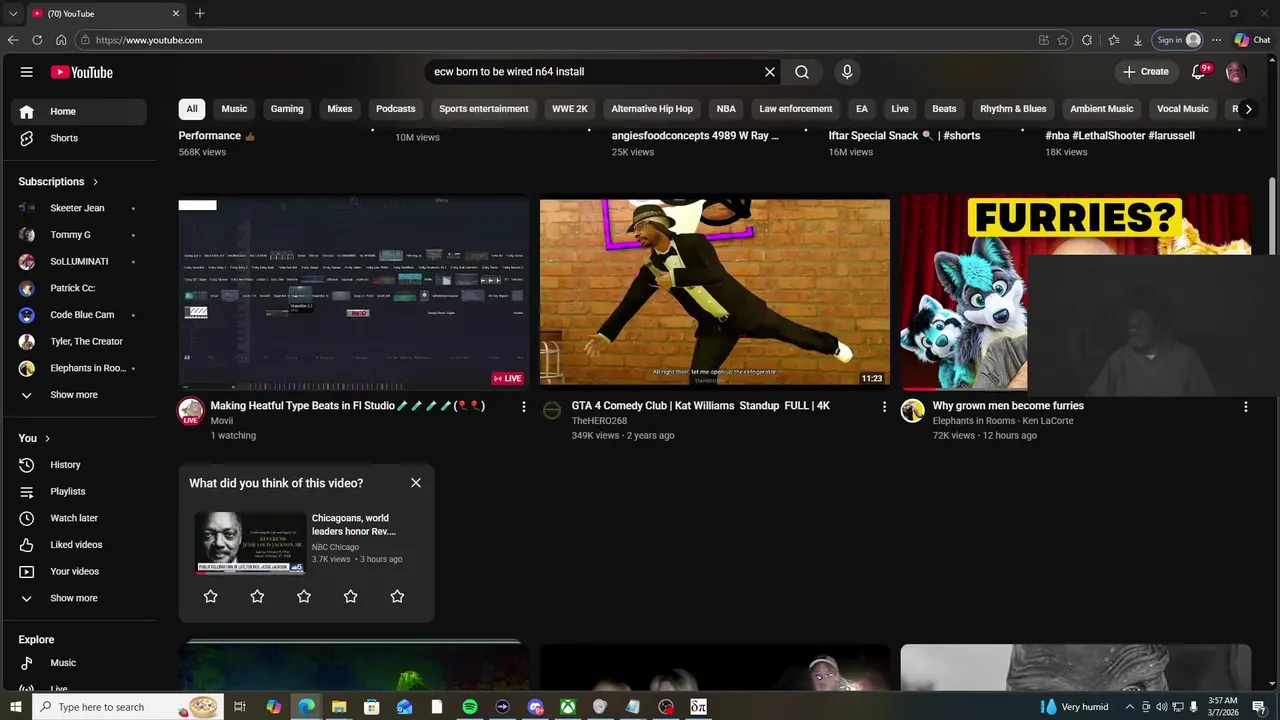Click the magnifier search button
Screen dimensions: 1280x720
pyautogui.click(x=802, y=72)
